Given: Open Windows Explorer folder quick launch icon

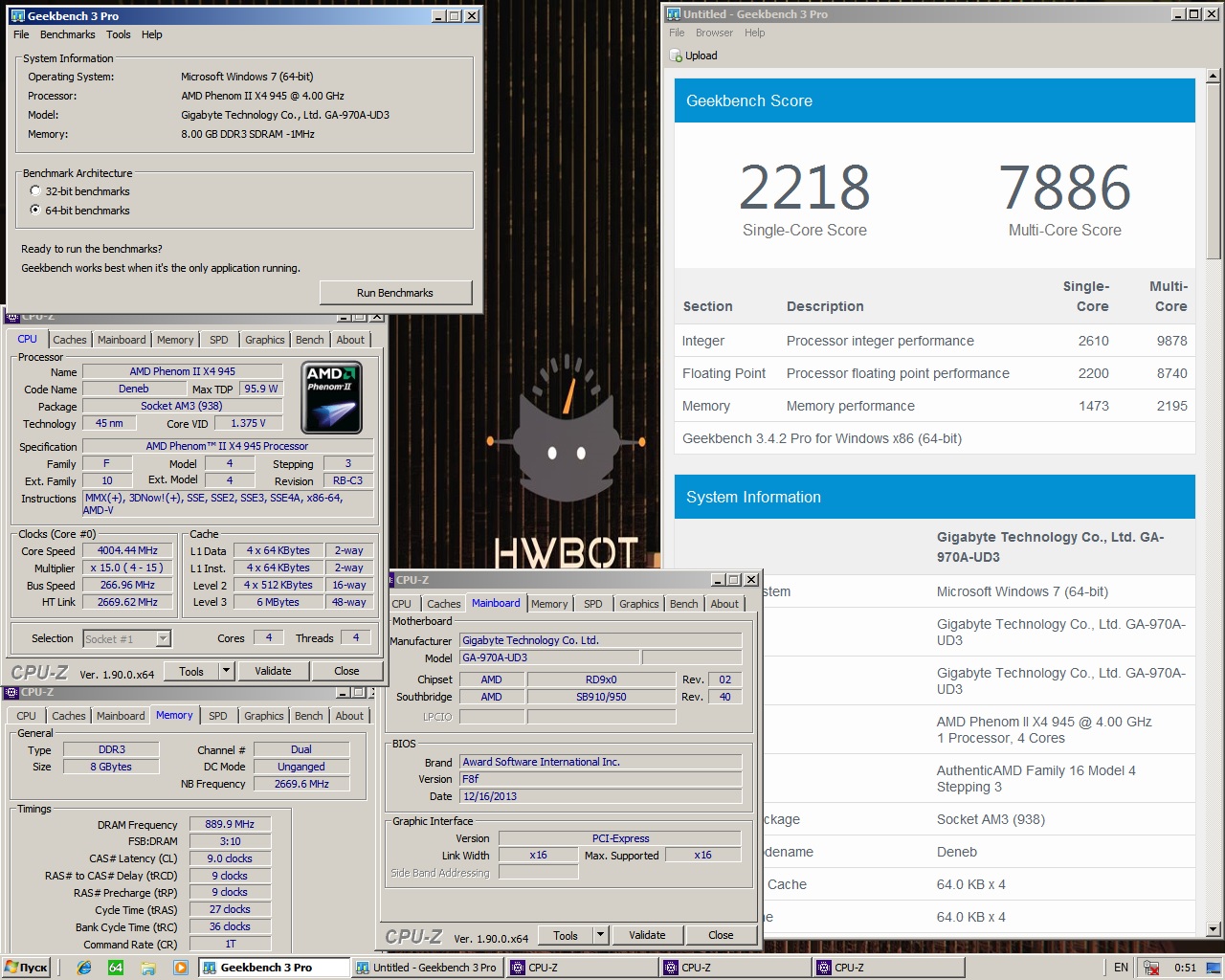Looking at the screenshot, I should pyautogui.click(x=148, y=968).
